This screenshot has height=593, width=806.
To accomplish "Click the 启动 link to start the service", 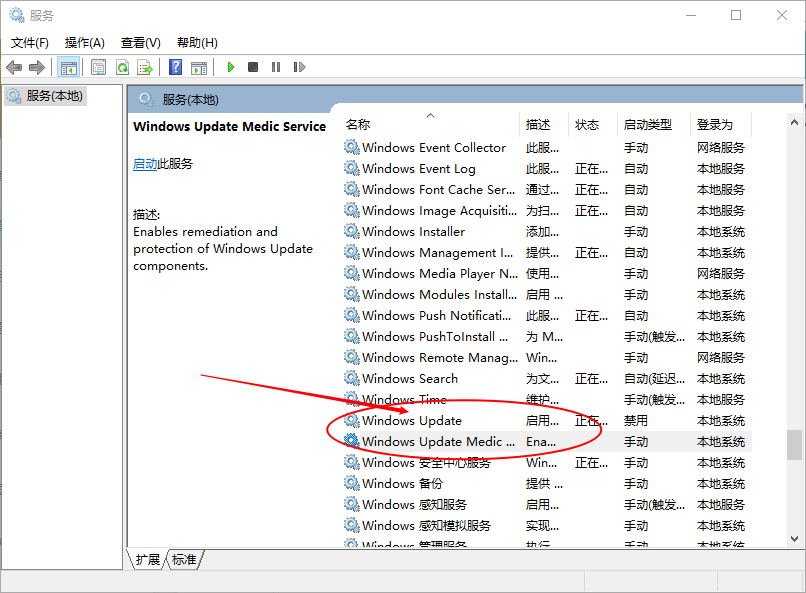I will tap(145, 164).
